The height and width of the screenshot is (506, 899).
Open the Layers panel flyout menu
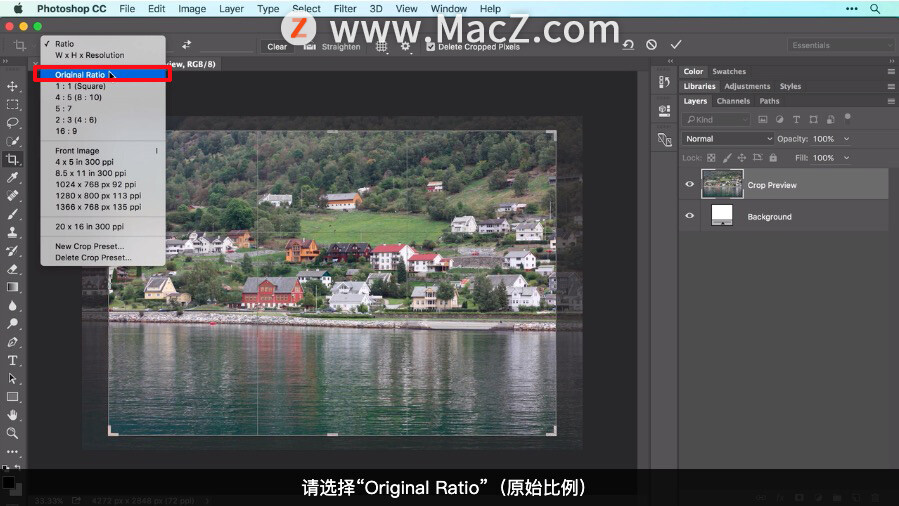pyautogui.click(x=891, y=101)
